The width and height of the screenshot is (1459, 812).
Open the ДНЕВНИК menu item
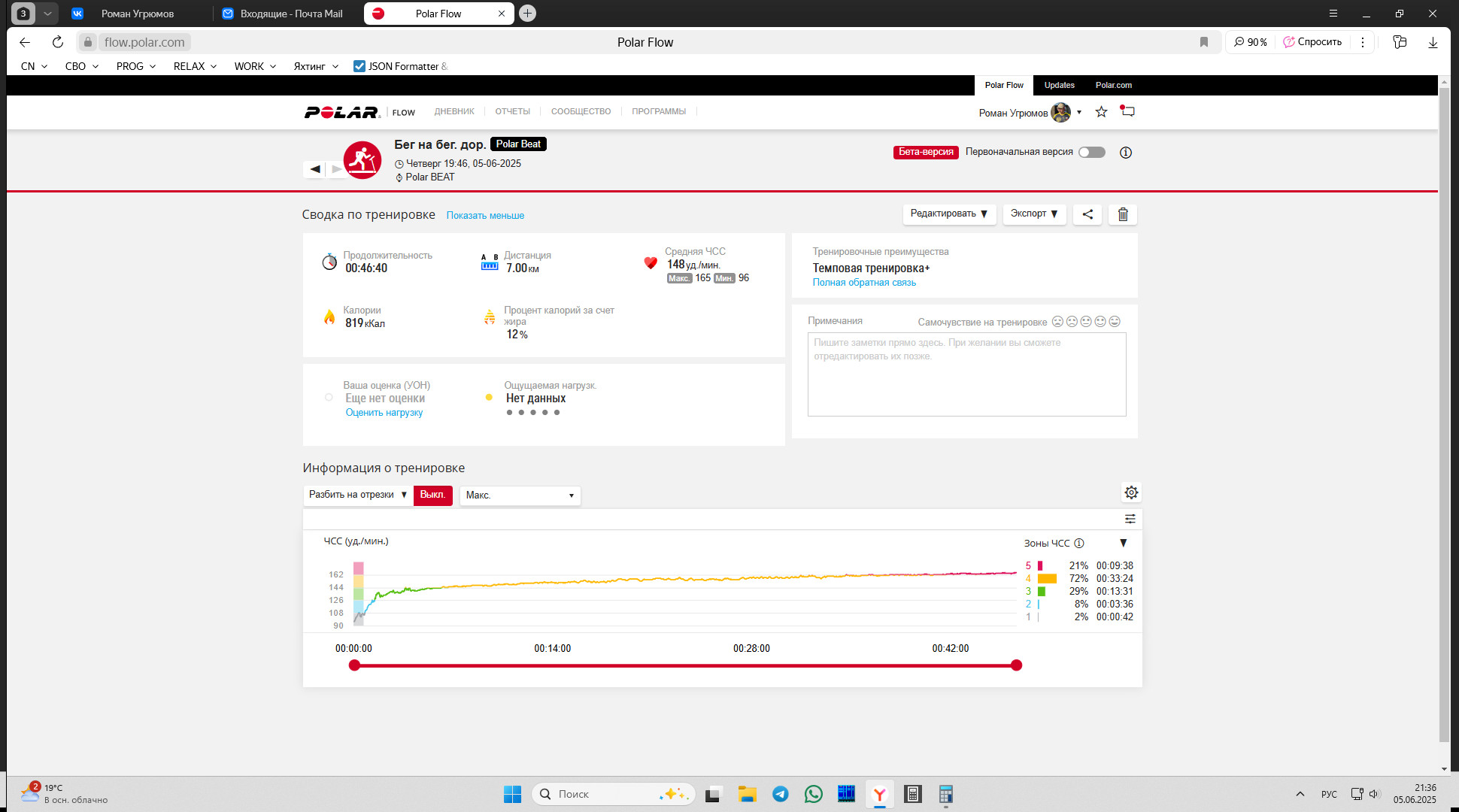tap(454, 112)
